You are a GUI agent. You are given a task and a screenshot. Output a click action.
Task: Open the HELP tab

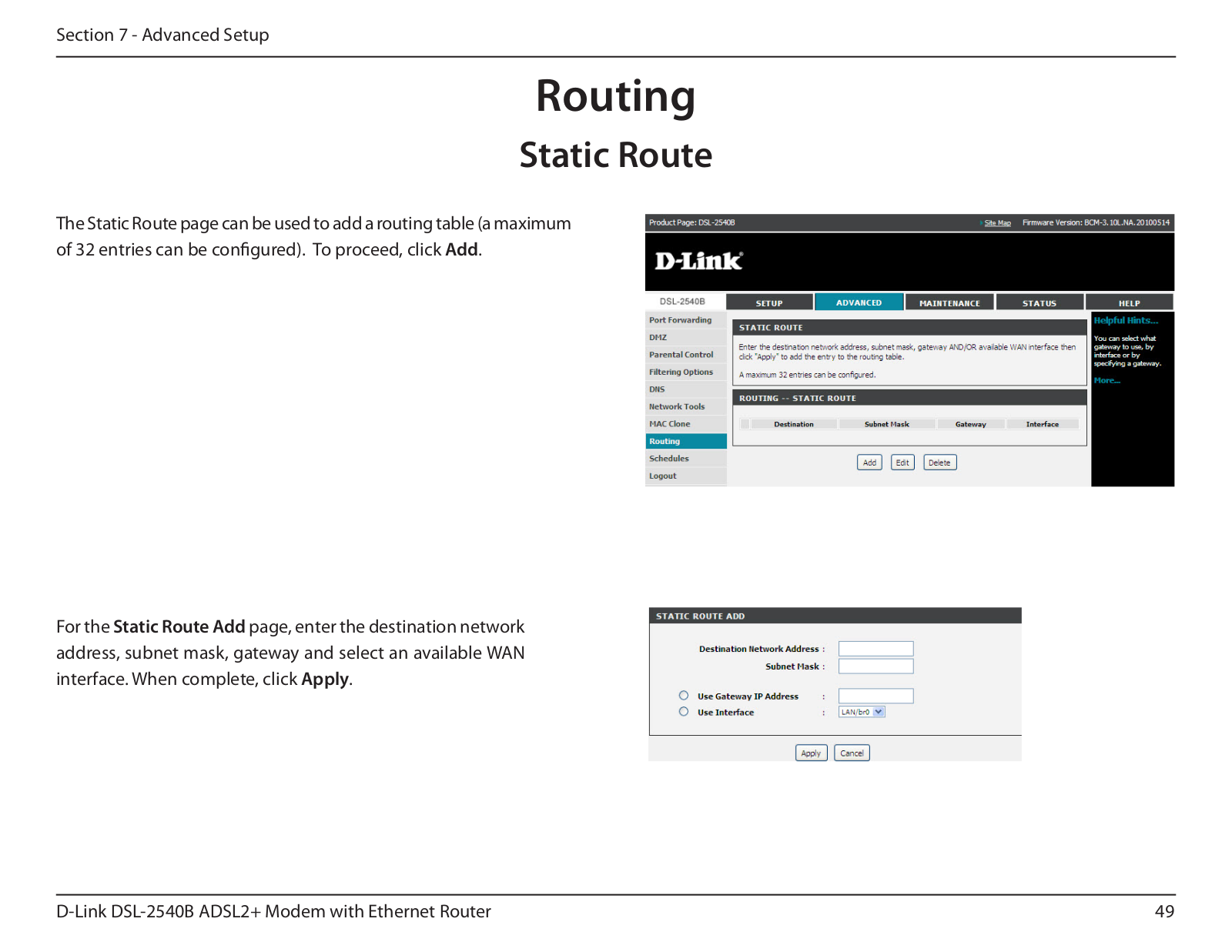pyautogui.click(x=1129, y=302)
